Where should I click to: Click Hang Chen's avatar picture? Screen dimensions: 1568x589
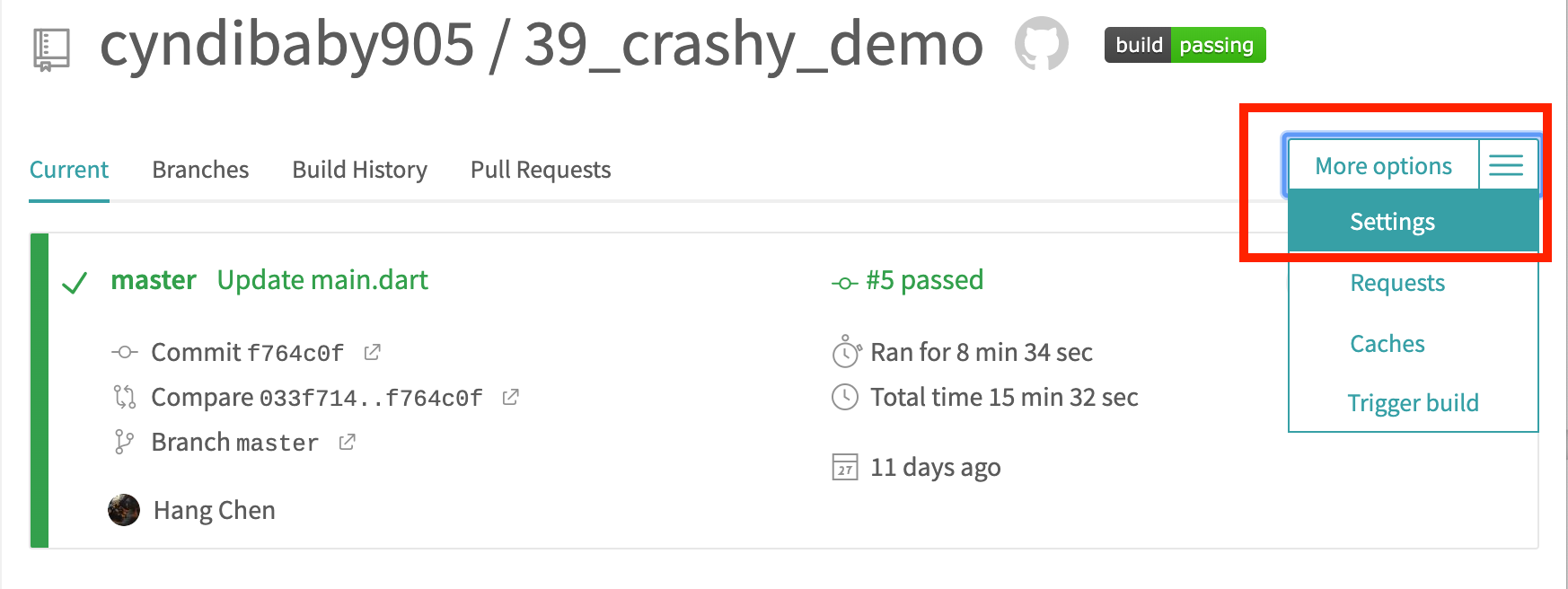(124, 510)
